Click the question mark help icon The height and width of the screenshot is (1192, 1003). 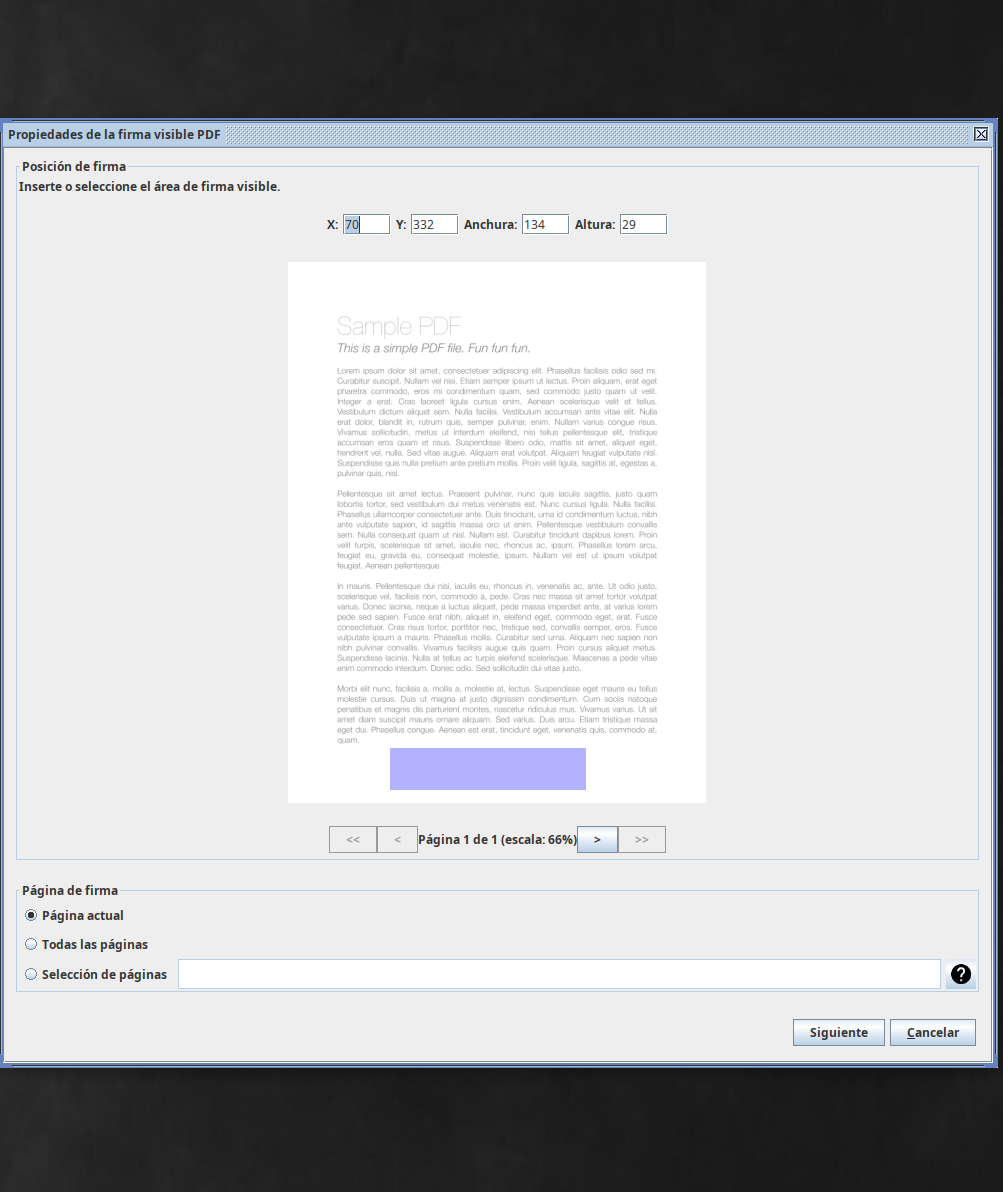pos(960,974)
